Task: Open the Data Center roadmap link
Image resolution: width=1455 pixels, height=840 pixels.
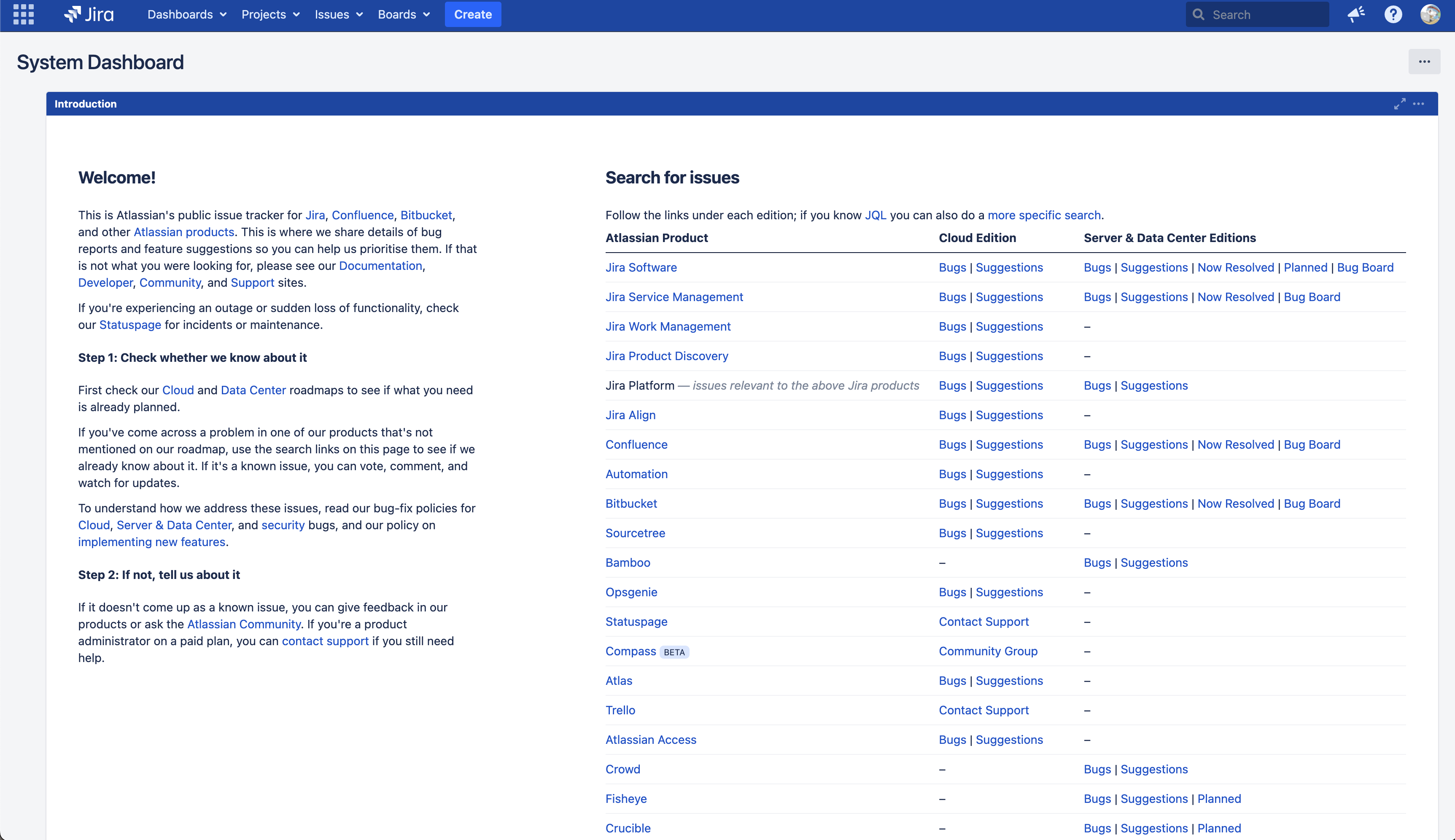Action: (x=253, y=390)
